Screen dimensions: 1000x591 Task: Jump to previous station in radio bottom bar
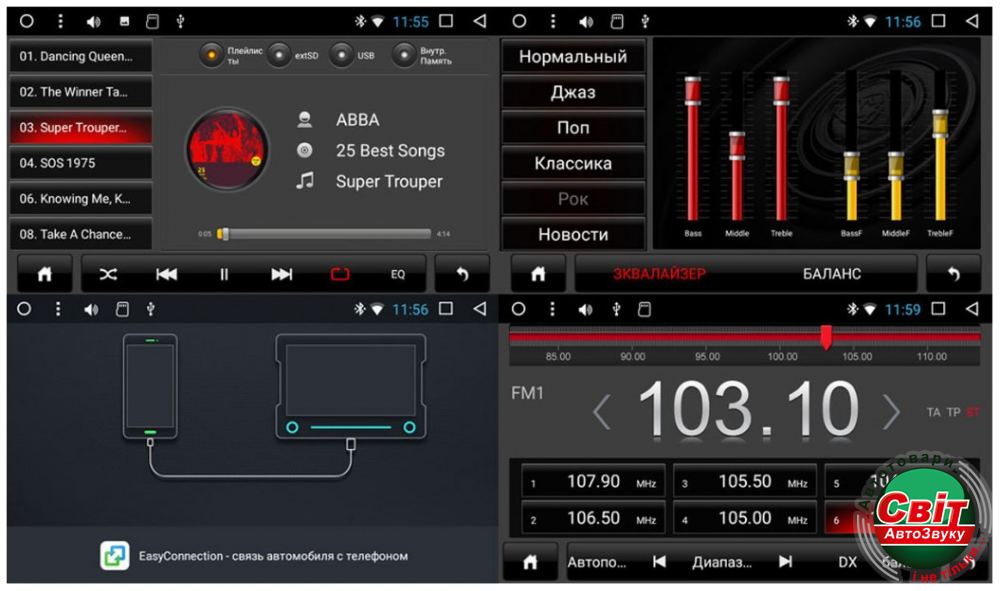[659, 562]
